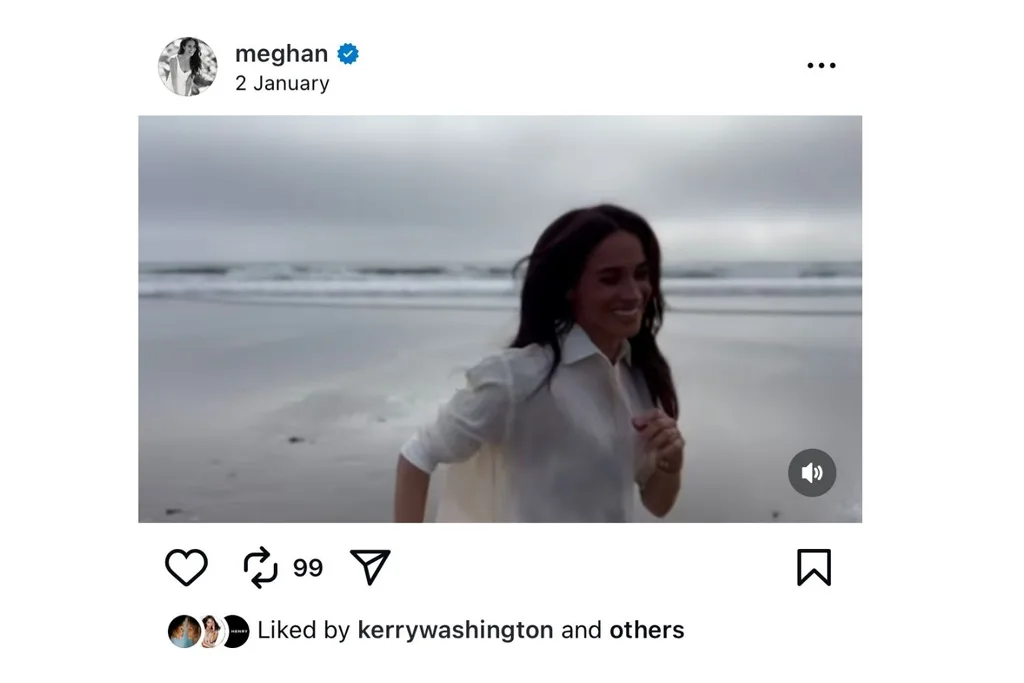Save the post using the bookmark icon
The width and height of the screenshot is (1024, 683).
[815, 566]
